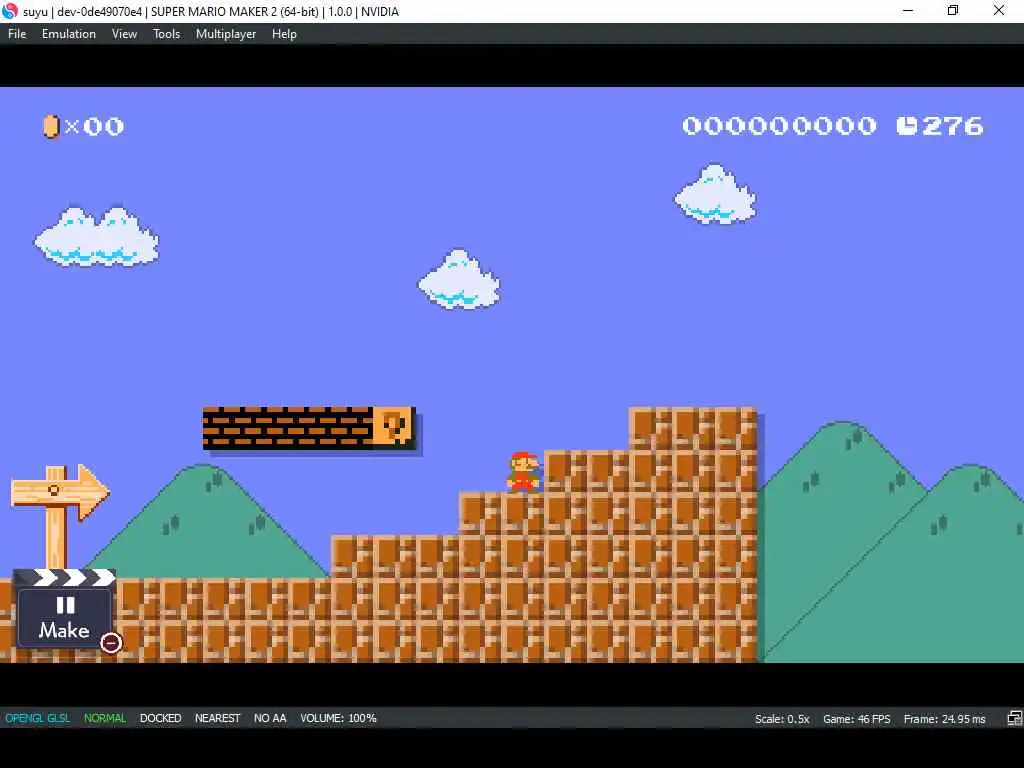Screen dimensions: 1024x768
Task: Click the 276 timer value
Action: 953,125
